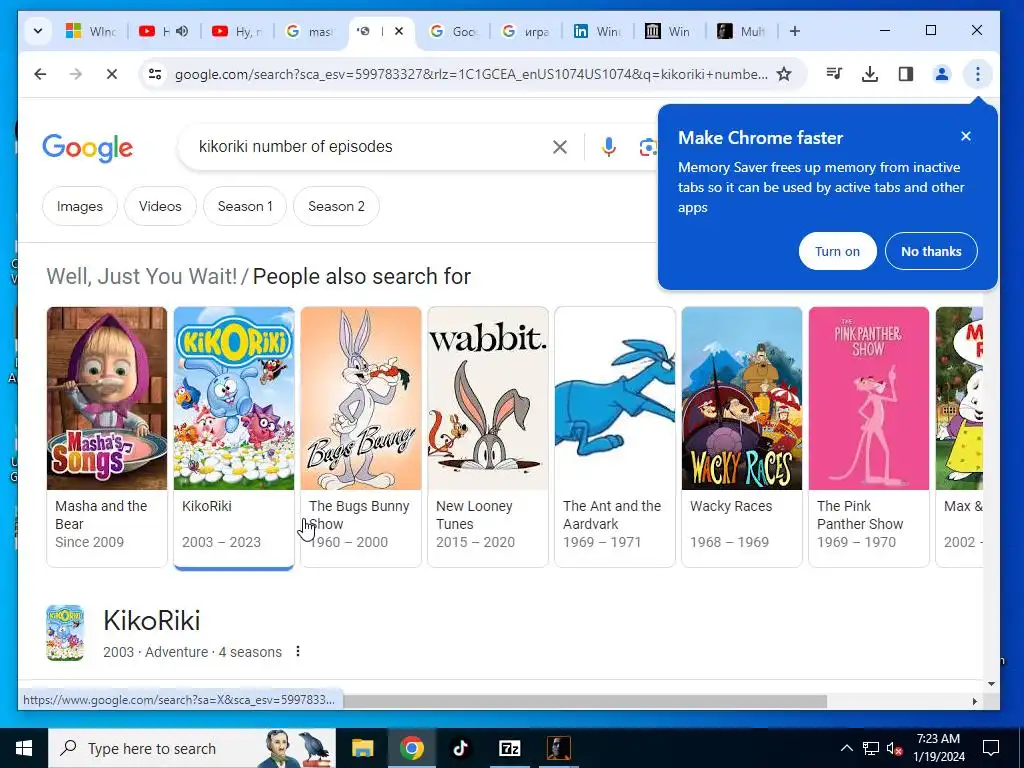
Task: Open 'Well, Just You Wait!' breadcrumb link
Action: [142, 276]
